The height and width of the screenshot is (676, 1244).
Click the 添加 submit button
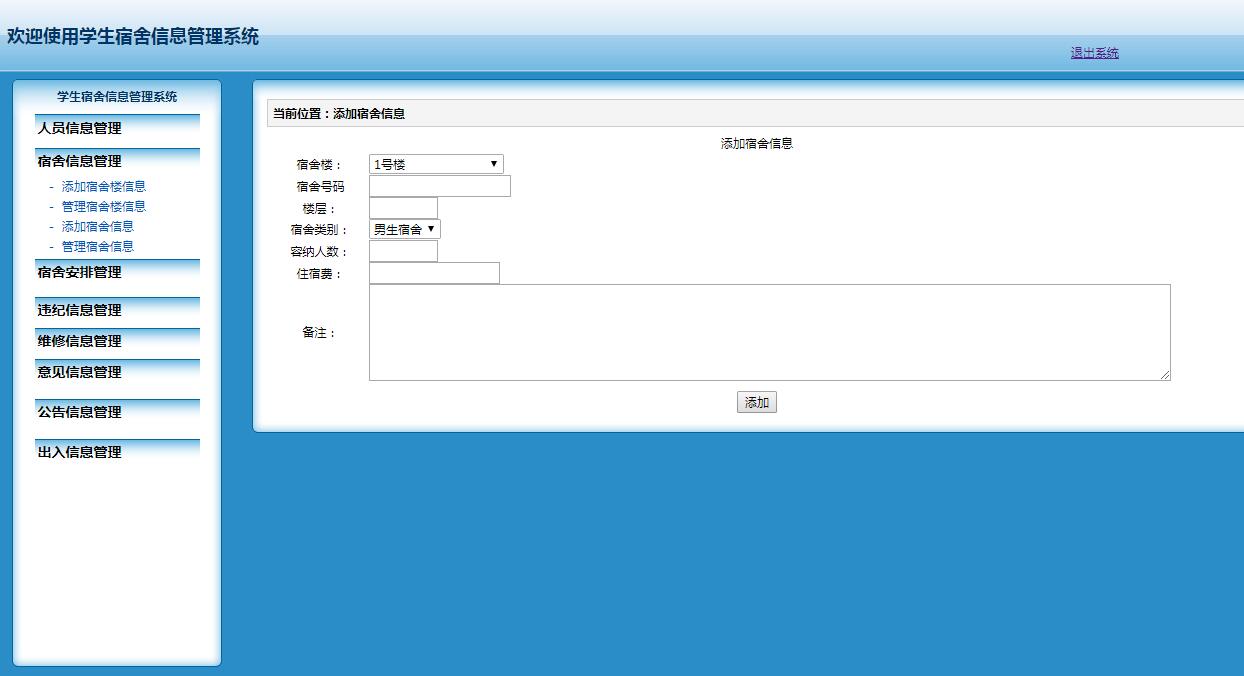click(756, 402)
